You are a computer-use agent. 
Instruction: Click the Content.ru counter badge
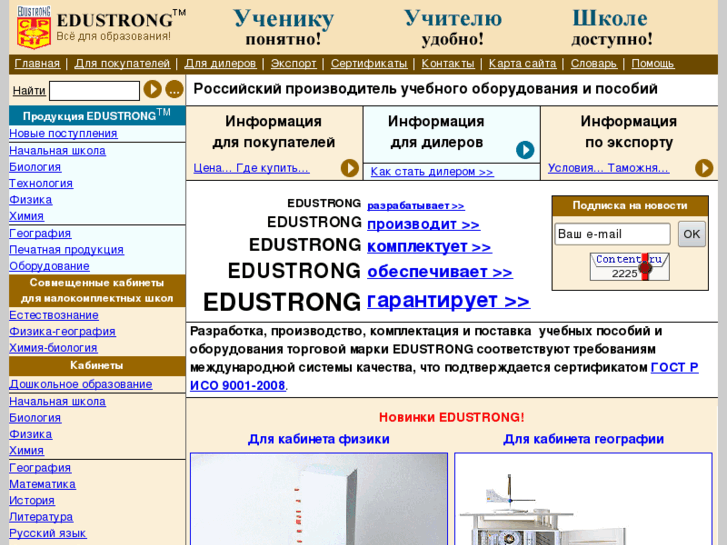point(630,267)
